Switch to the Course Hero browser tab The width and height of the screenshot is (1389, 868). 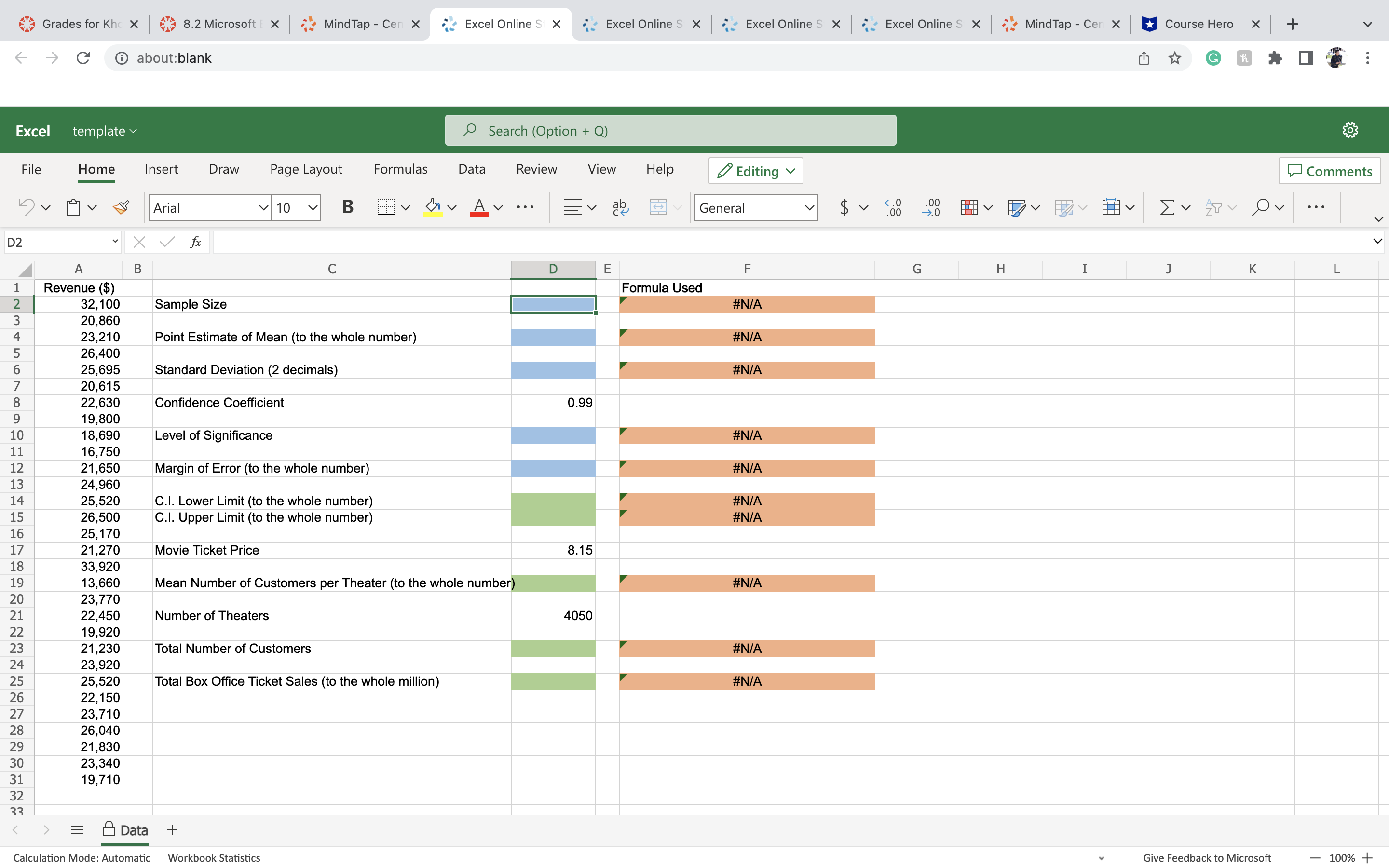(1198, 24)
